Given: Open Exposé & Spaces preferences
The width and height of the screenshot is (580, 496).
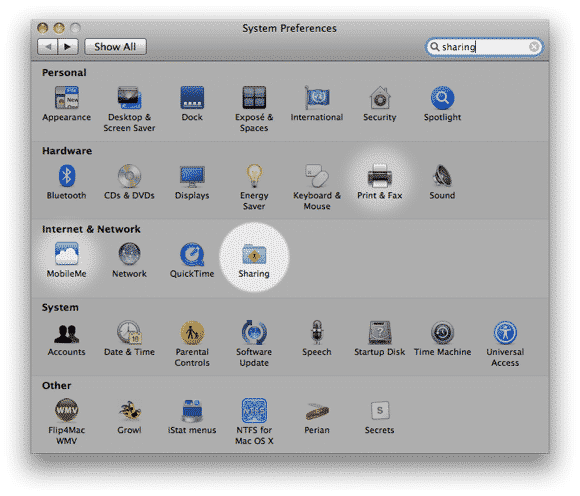Looking at the screenshot, I should (254, 109).
